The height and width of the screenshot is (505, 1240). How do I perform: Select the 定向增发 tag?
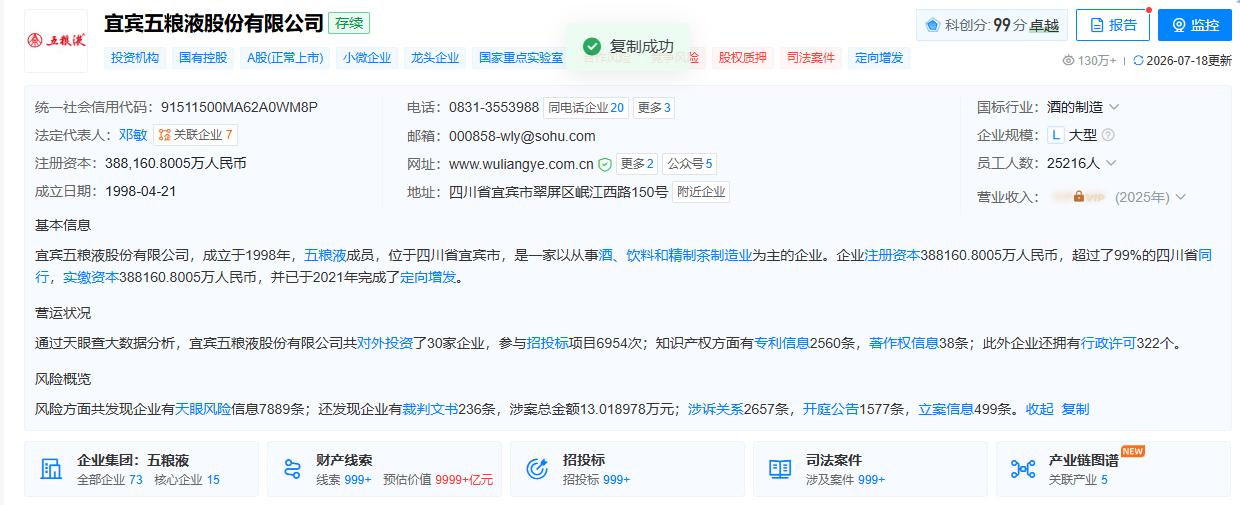(x=879, y=58)
